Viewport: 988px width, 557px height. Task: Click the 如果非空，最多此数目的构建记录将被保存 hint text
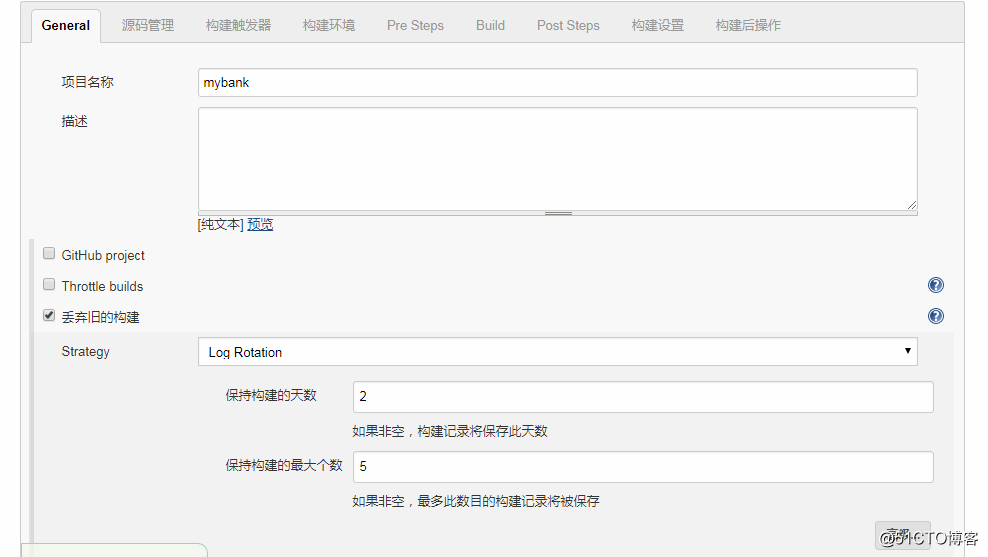[476, 502]
